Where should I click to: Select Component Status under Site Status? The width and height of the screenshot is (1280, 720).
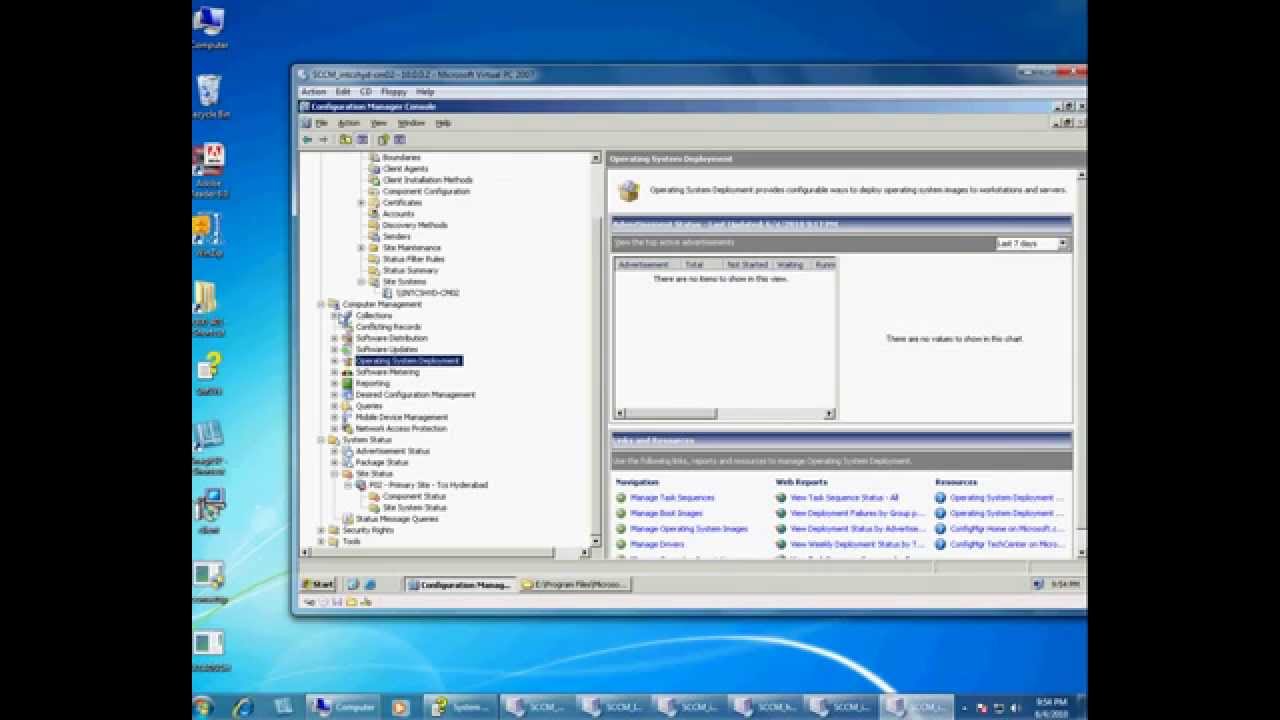pos(414,496)
